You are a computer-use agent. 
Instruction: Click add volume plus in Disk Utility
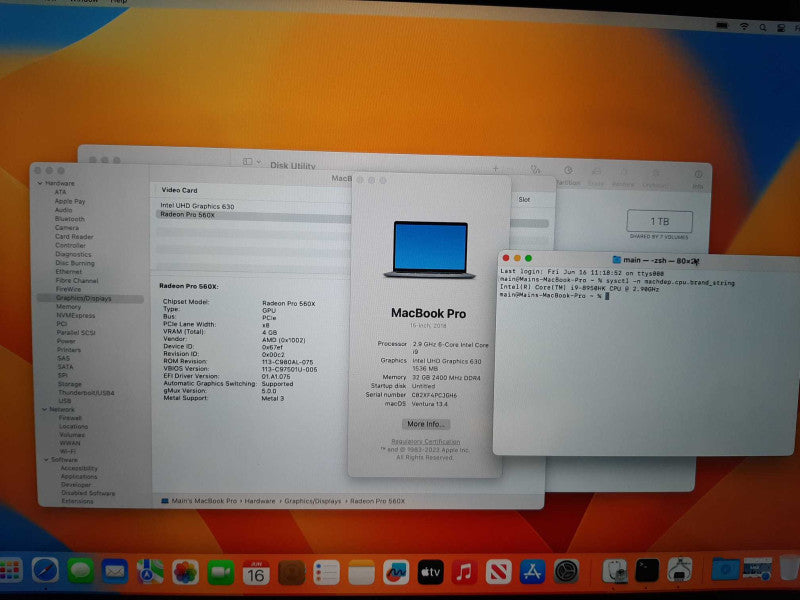click(495, 169)
